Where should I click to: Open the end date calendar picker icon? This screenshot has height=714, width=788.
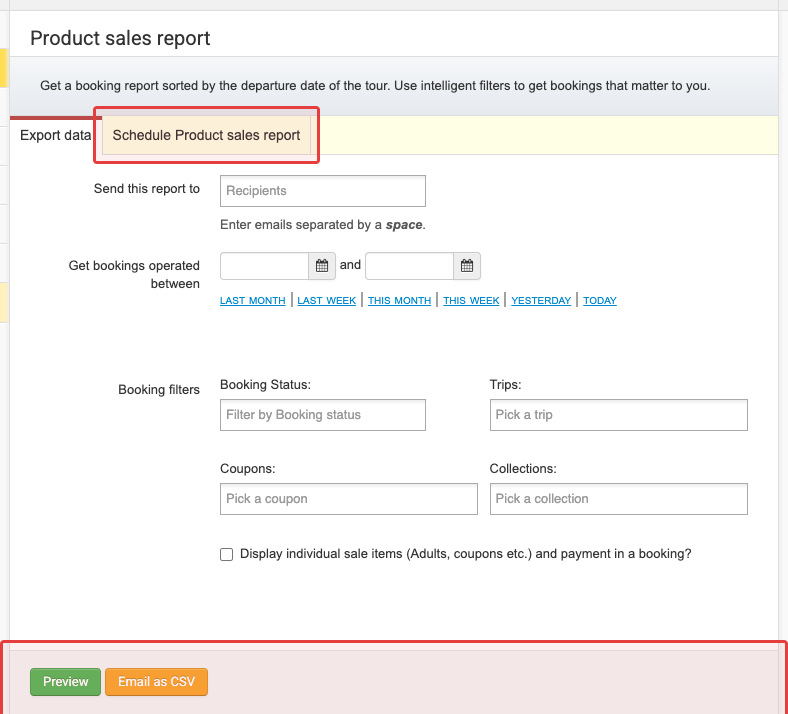pyautogui.click(x=467, y=266)
